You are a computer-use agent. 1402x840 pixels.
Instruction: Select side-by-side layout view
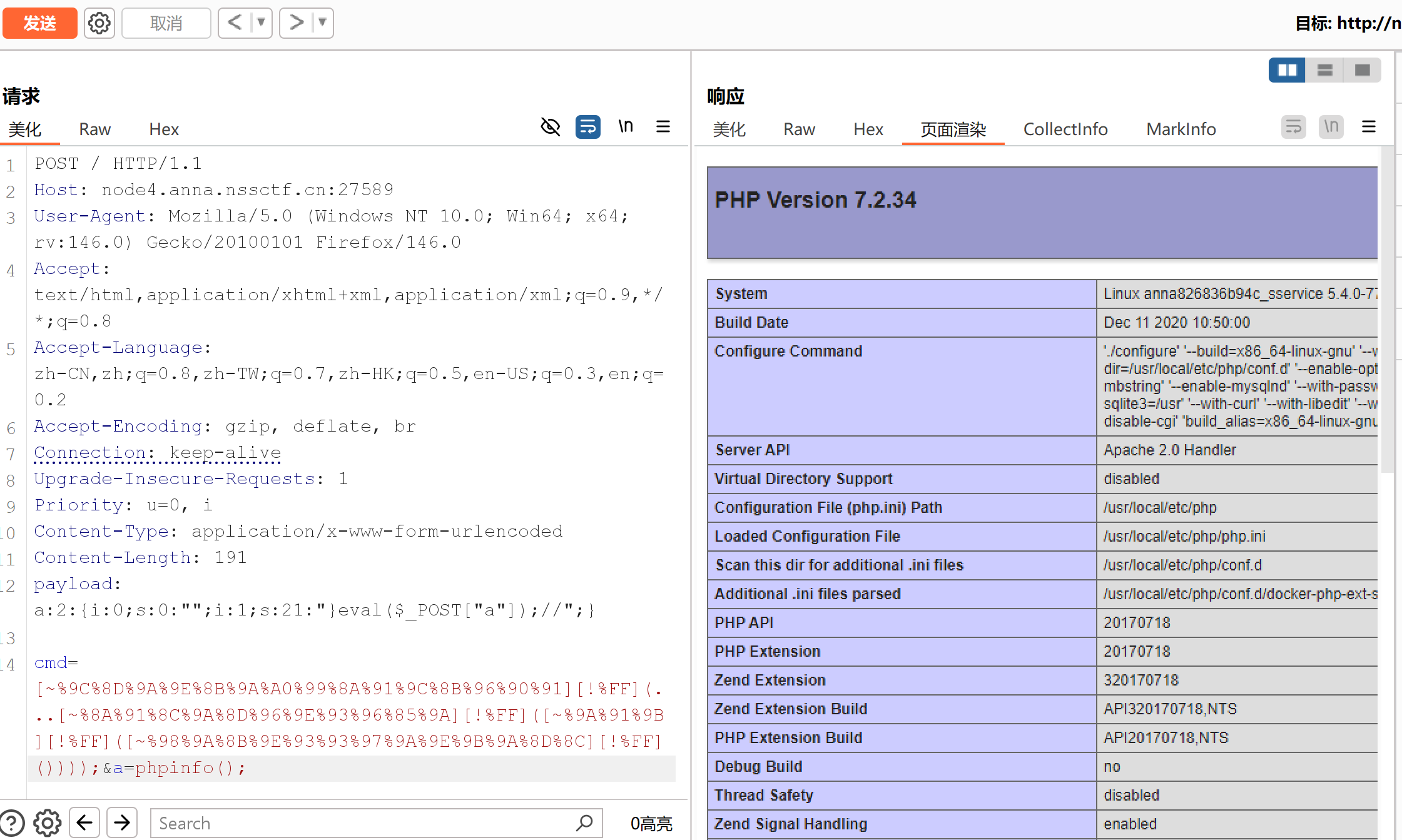1287,70
